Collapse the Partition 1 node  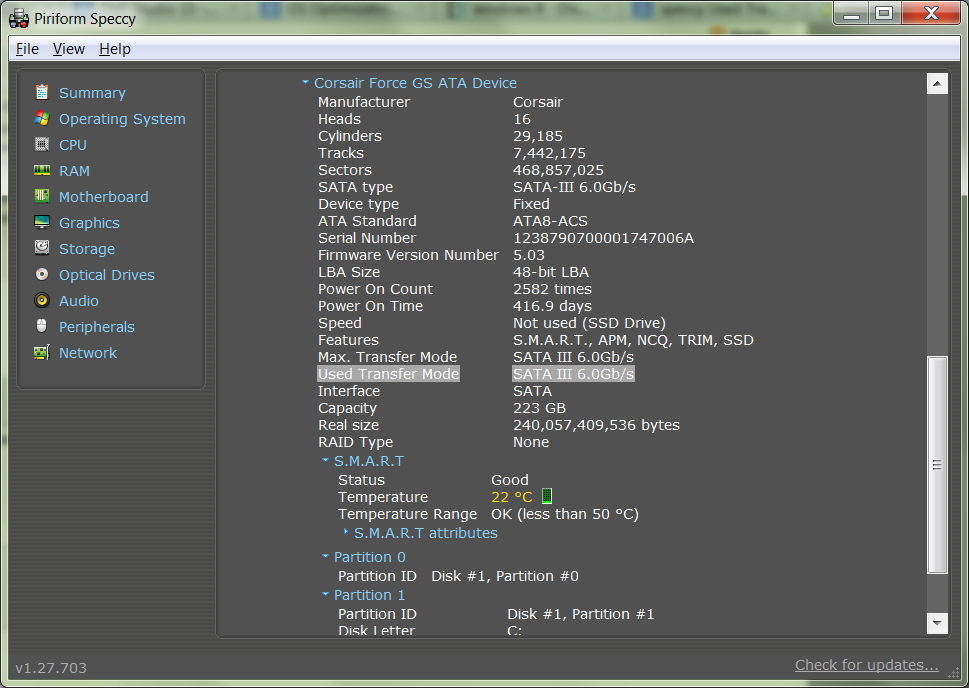click(325, 594)
